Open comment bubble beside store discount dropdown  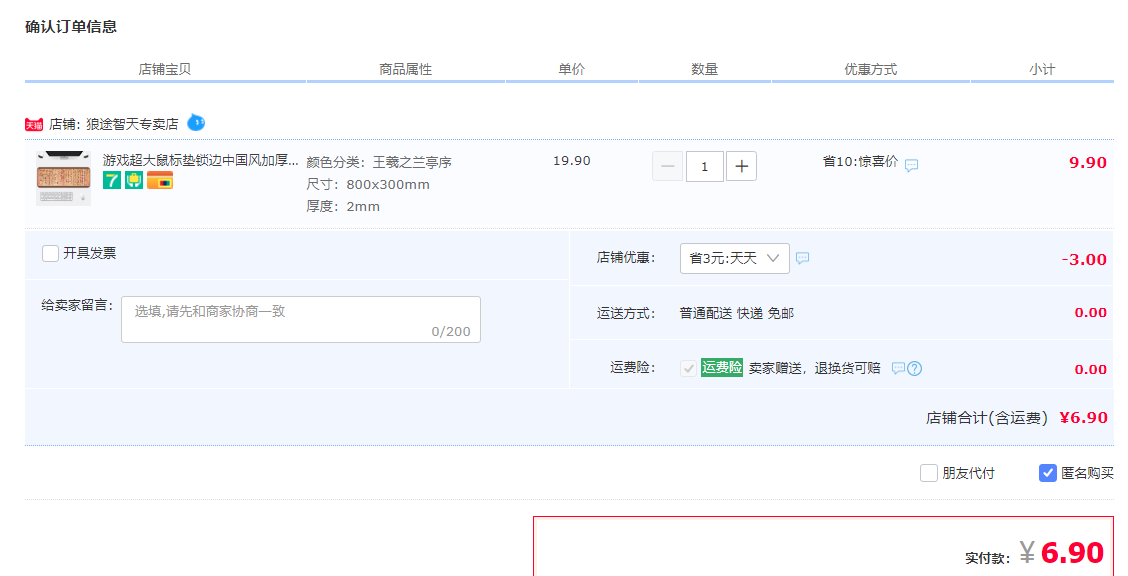[803, 257]
